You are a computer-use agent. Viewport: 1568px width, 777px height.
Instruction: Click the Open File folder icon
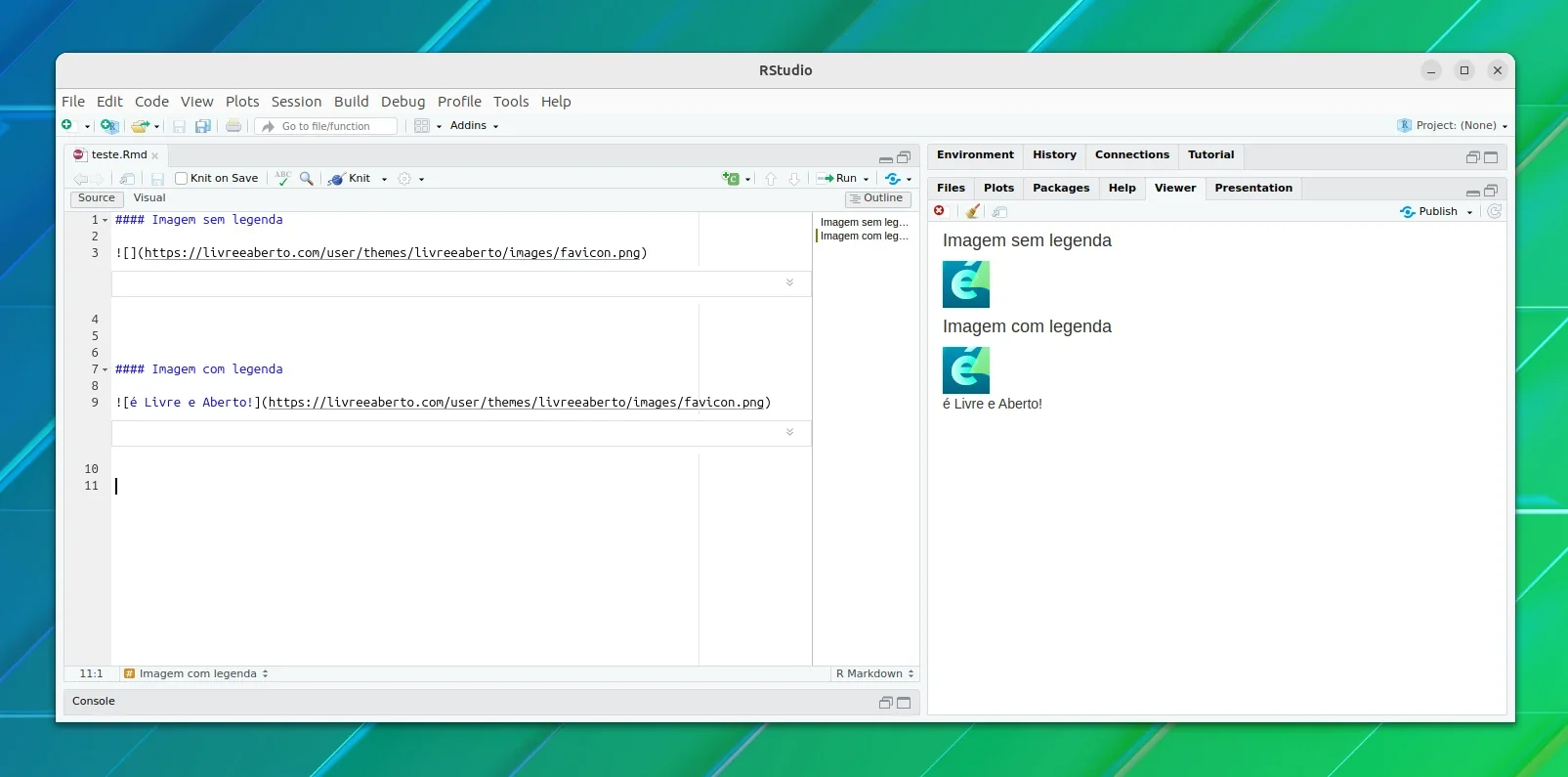141,126
